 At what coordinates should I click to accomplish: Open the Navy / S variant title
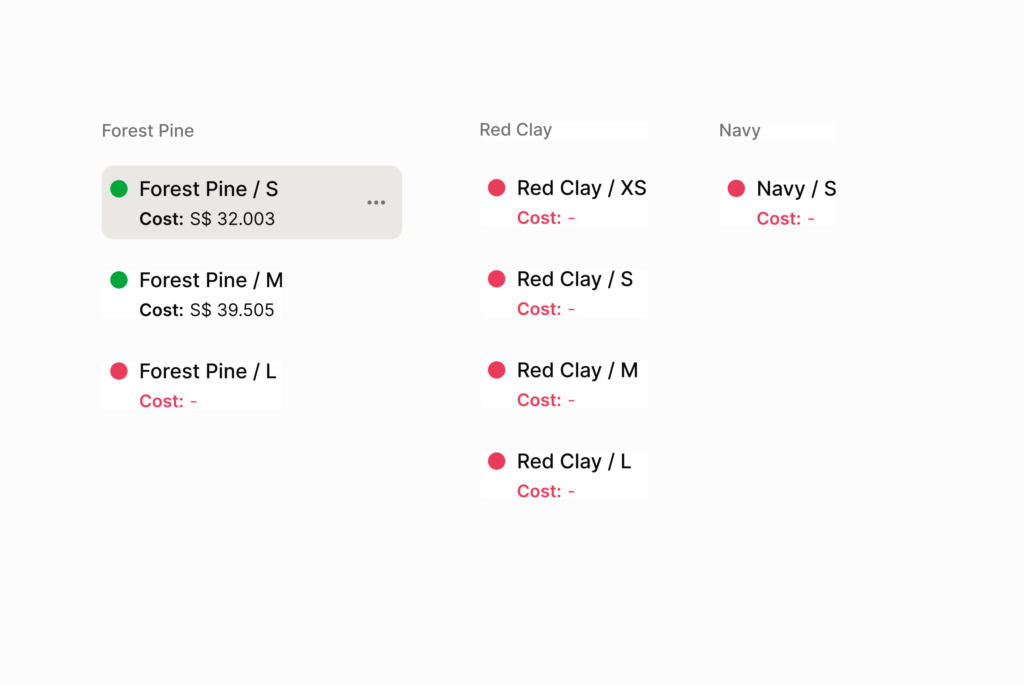(x=796, y=188)
